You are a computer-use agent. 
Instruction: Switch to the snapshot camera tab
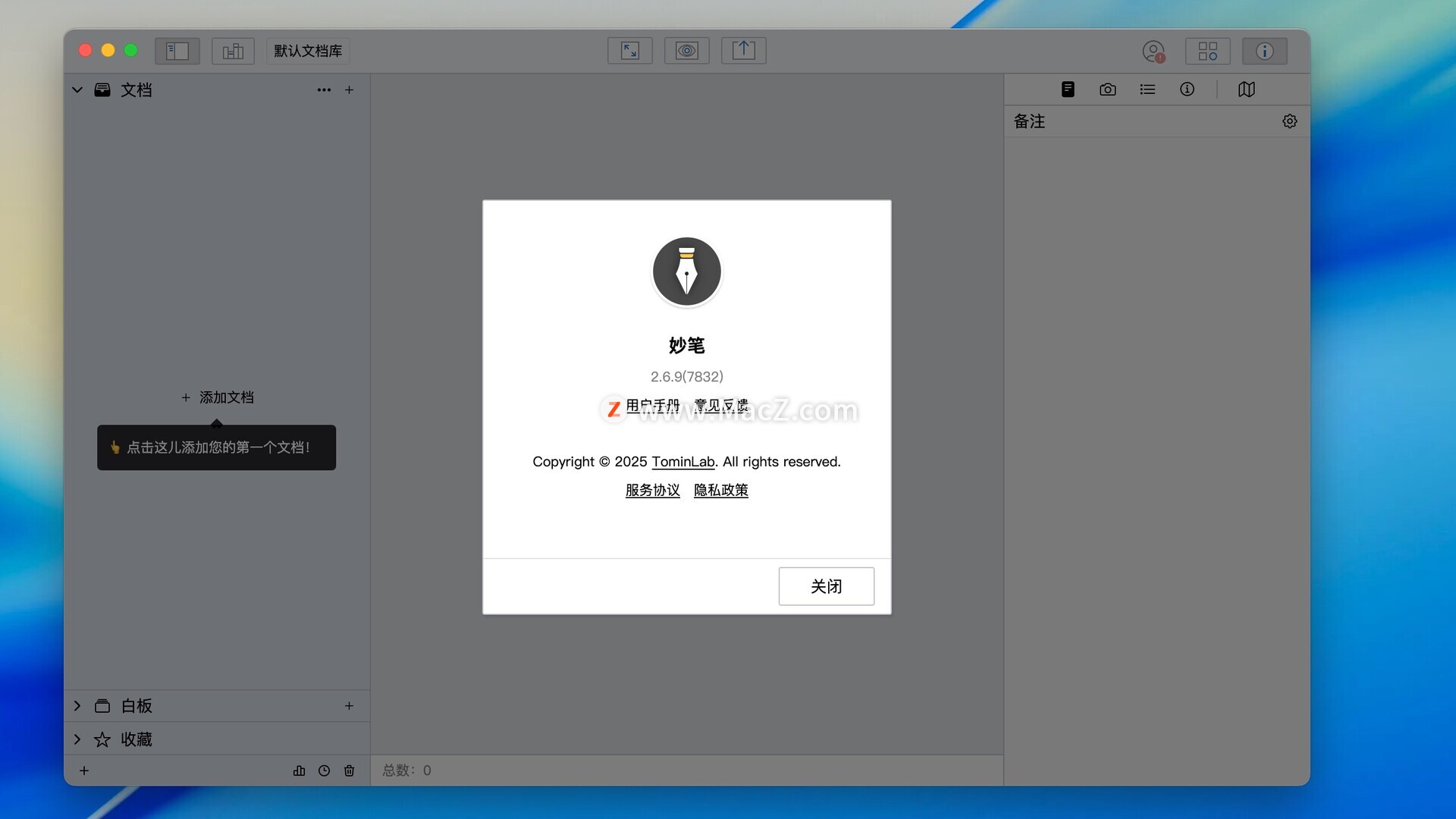pos(1108,89)
